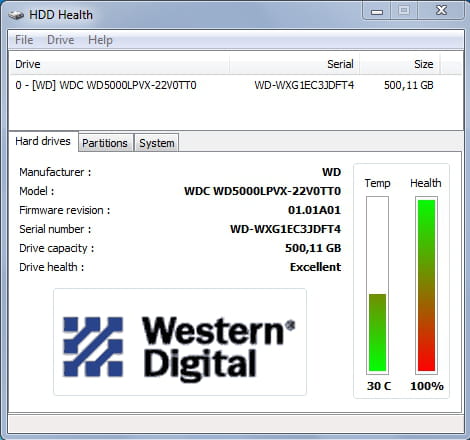Click the Model label

click(37, 191)
